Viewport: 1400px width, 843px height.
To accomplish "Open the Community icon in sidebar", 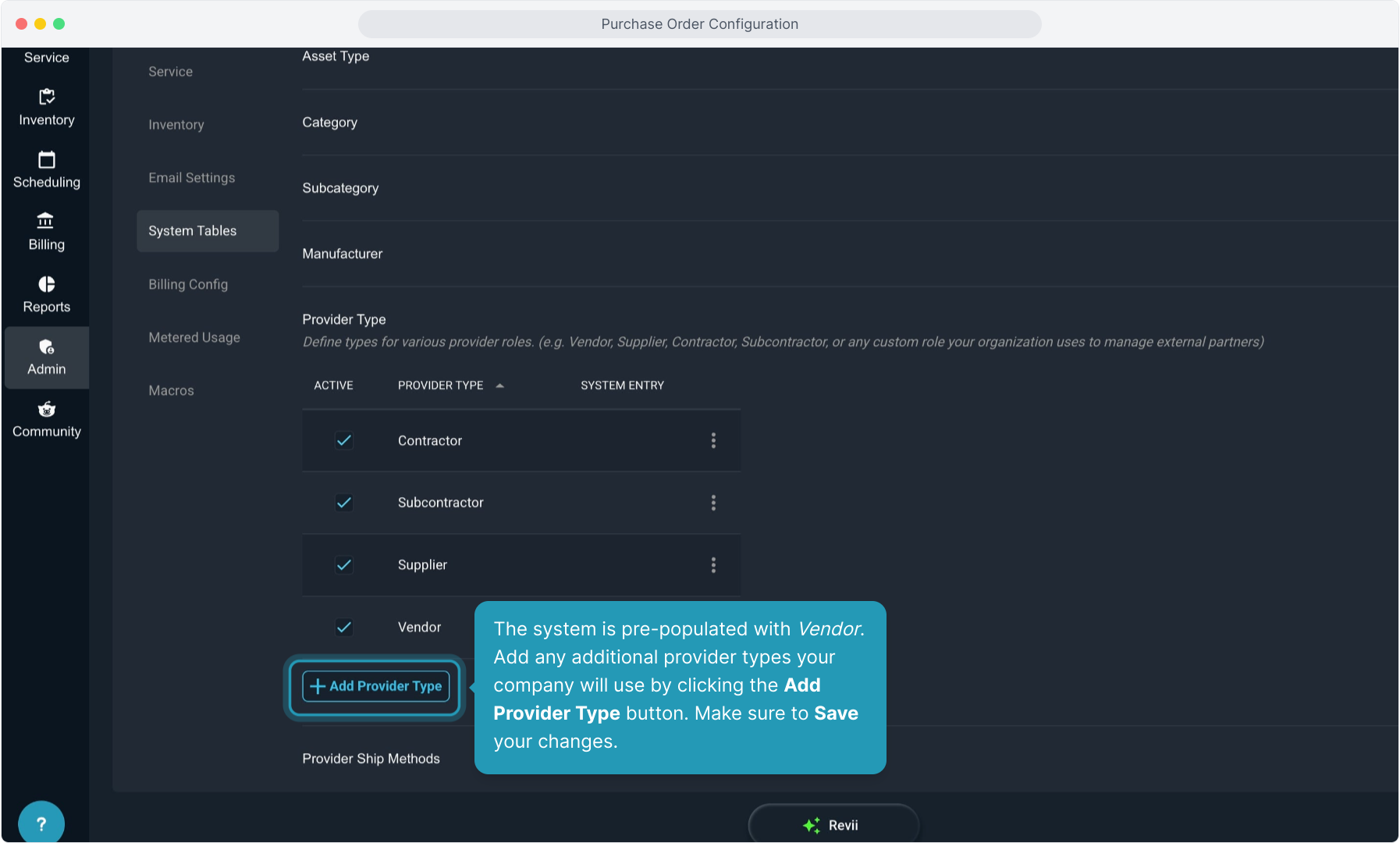I will pos(47,409).
